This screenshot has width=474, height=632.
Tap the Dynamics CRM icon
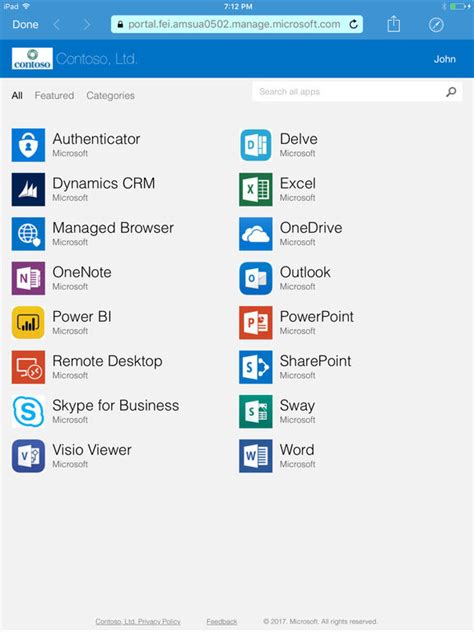[28, 189]
